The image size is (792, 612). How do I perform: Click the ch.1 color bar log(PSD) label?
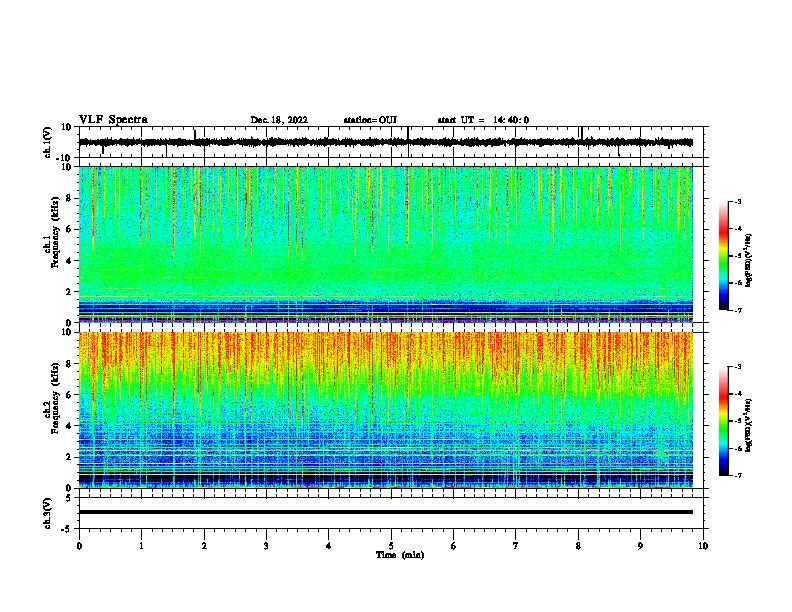coord(748,261)
